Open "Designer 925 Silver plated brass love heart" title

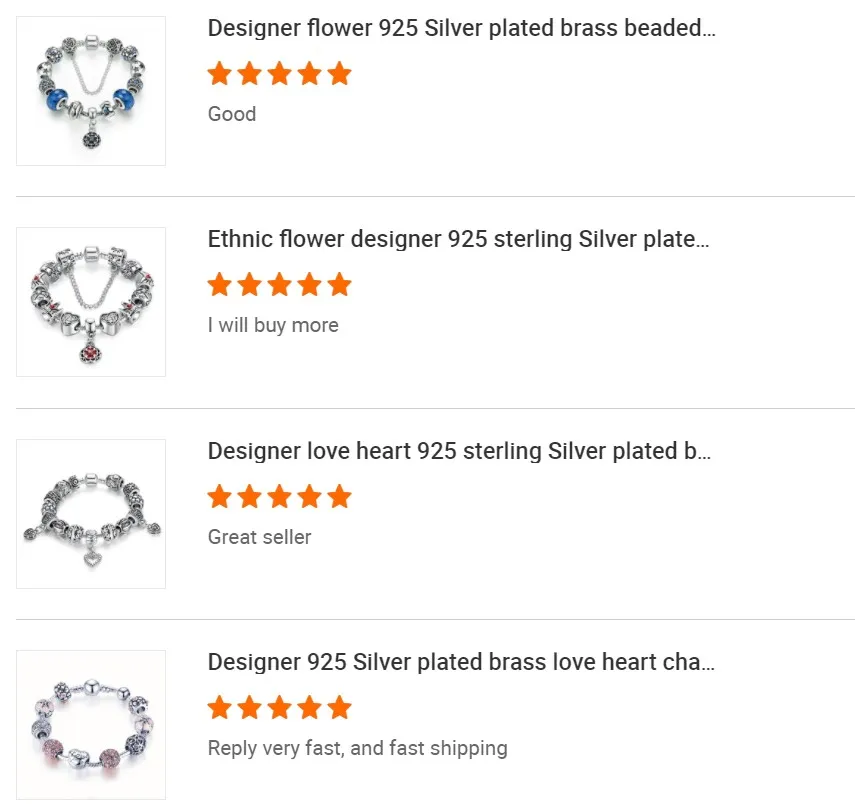(461, 662)
